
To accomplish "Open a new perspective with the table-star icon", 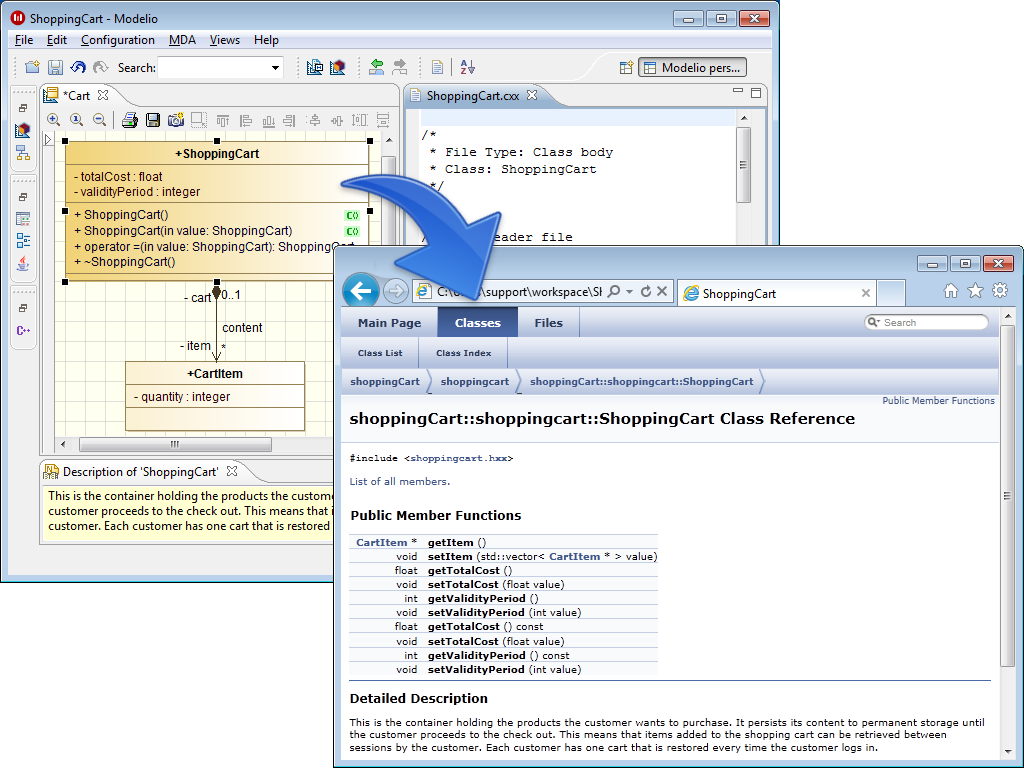I will (x=626, y=67).
